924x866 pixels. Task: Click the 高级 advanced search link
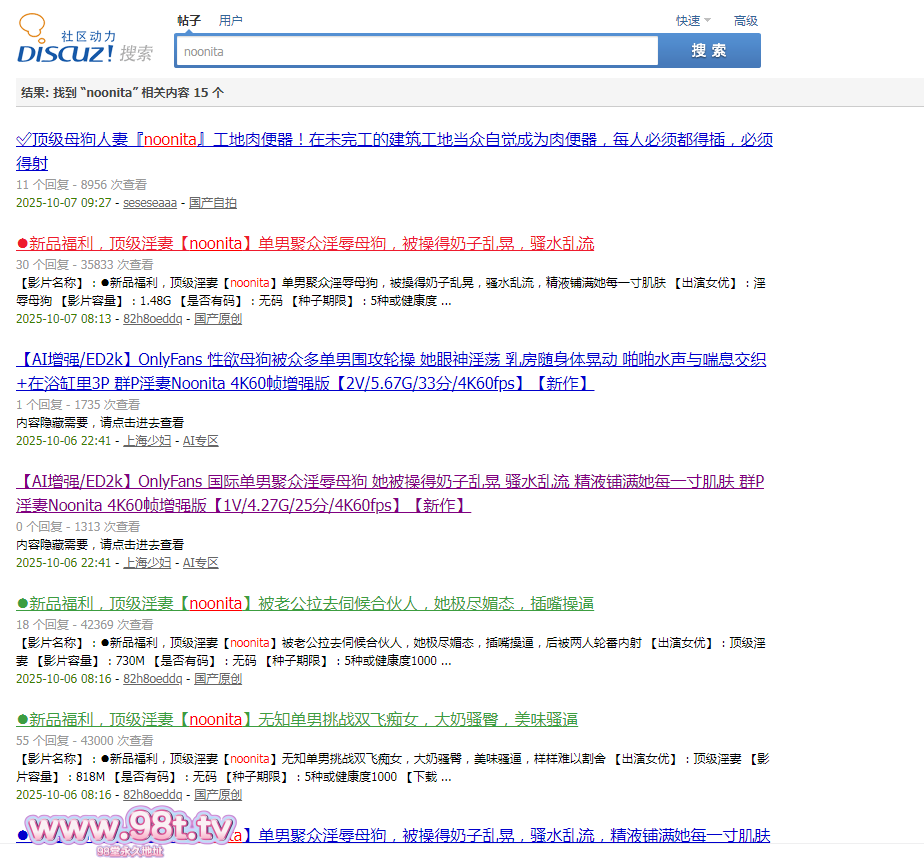pos(745,20)
